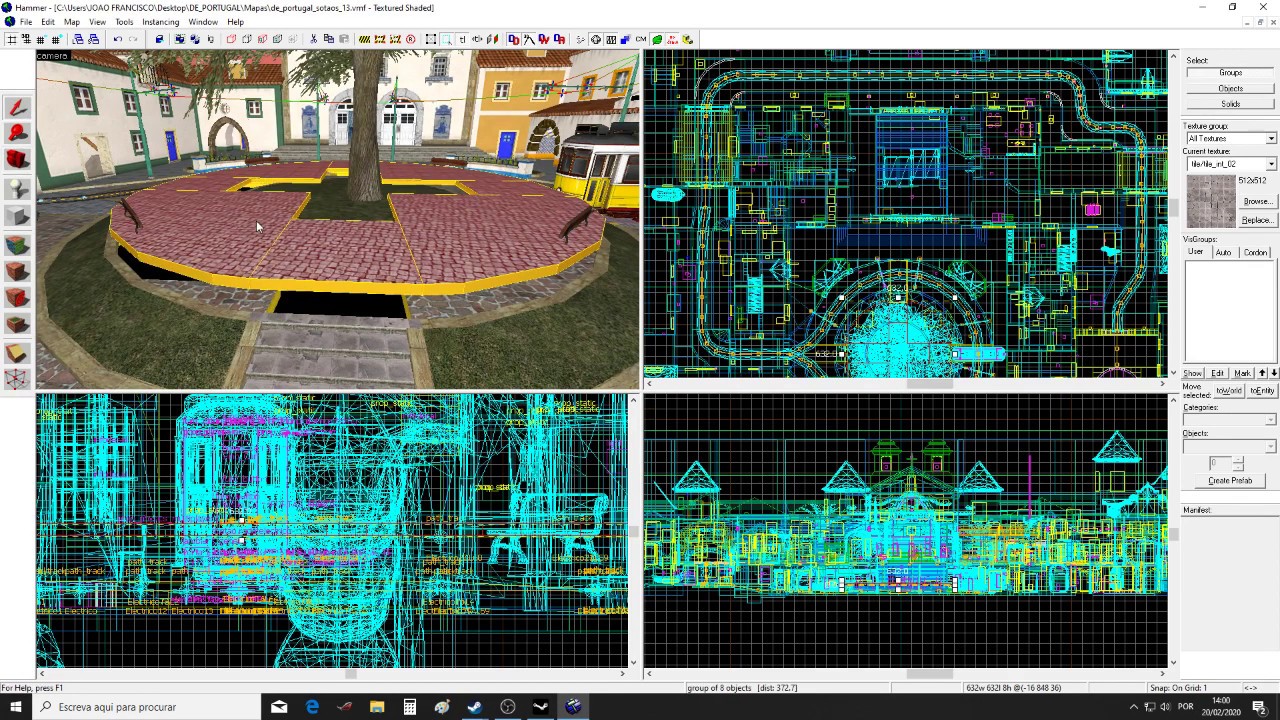Select the Apply Decals tool
This screenshot has width=1280, height=720.
tap(17, 298)
